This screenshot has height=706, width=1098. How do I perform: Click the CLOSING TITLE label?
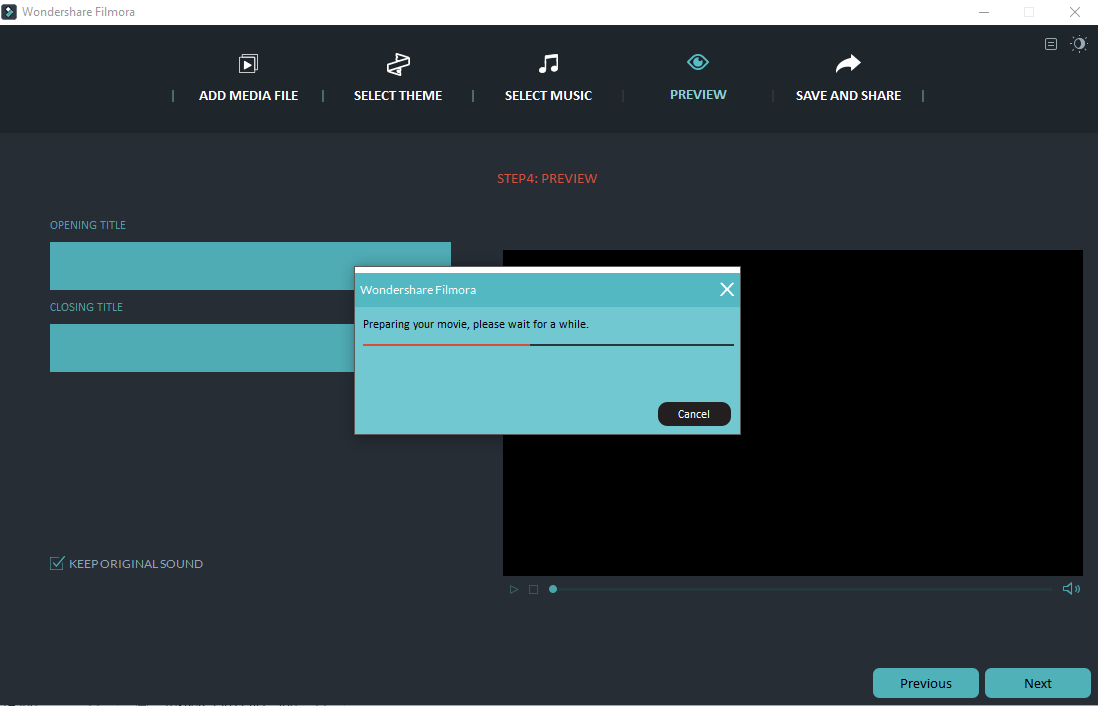(x=86, y=307)
